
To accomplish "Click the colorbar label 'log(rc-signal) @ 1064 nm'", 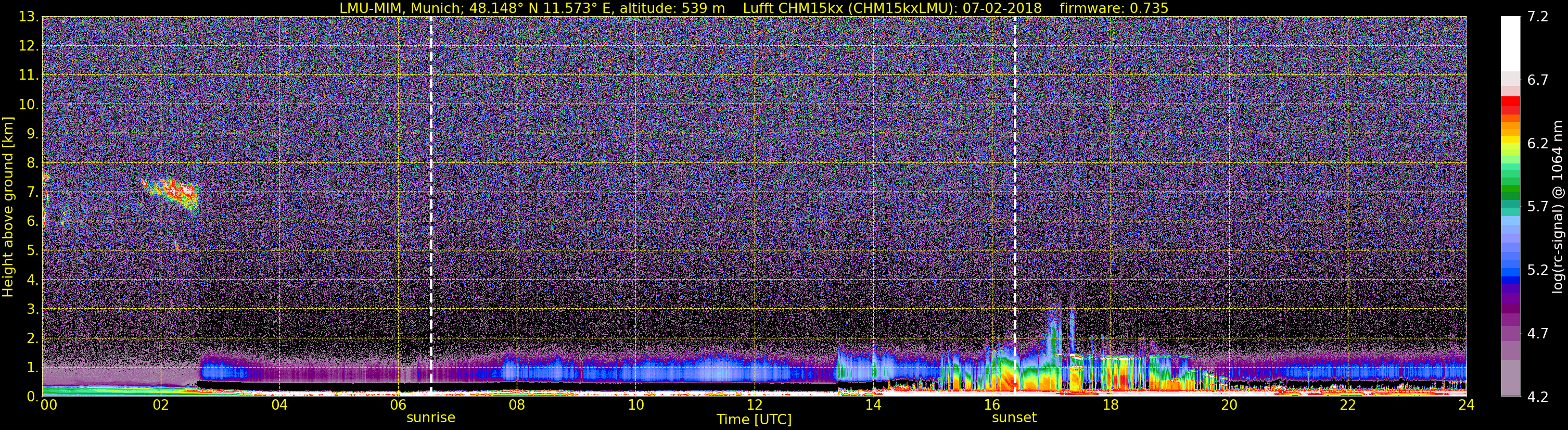I will (x=1558, y=207).
